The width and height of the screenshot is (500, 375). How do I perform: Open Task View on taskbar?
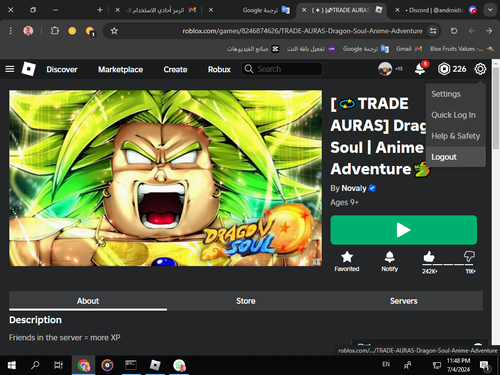tap(59, 365)
